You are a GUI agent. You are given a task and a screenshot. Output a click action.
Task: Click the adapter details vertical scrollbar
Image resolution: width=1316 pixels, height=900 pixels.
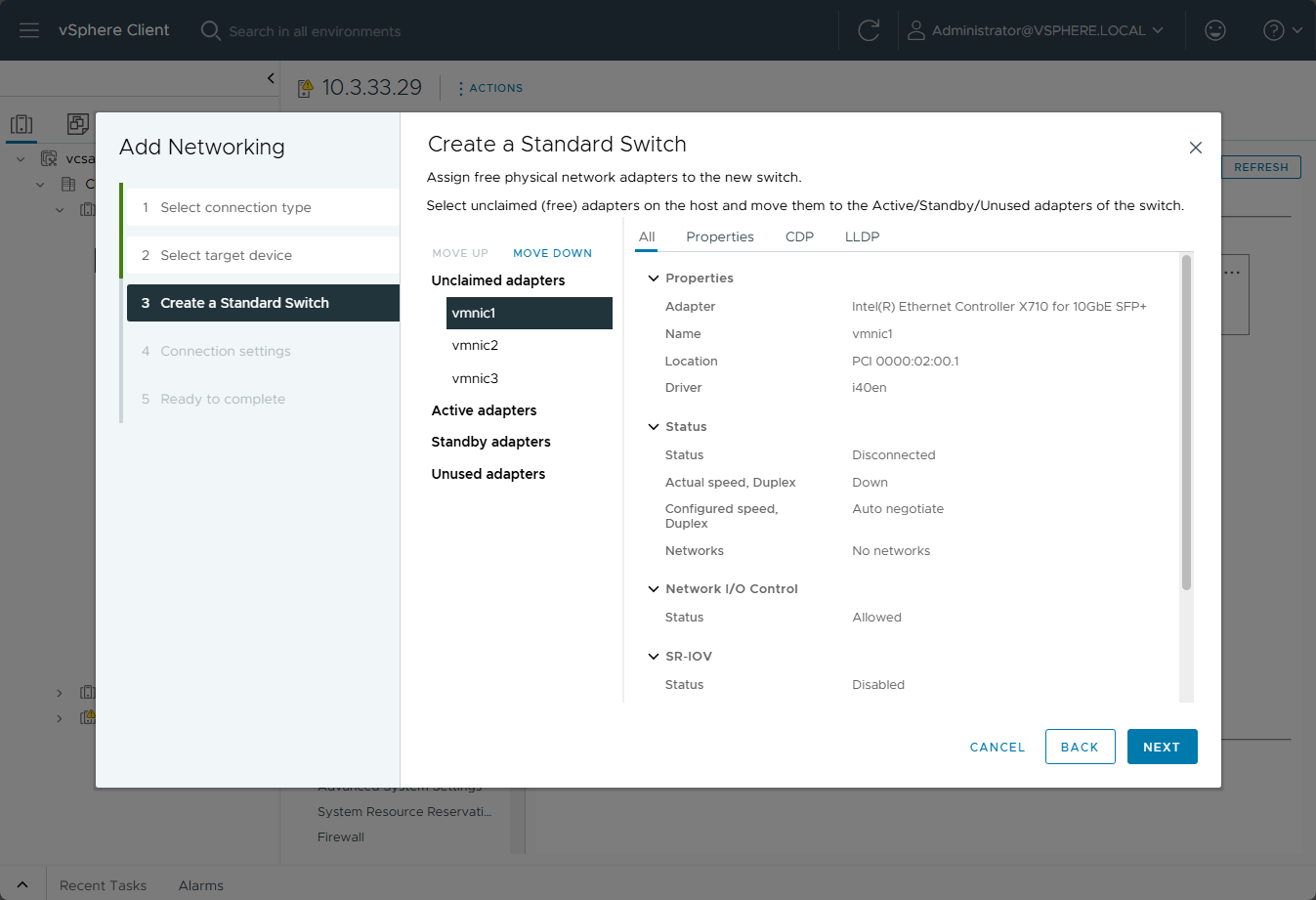1186,422
